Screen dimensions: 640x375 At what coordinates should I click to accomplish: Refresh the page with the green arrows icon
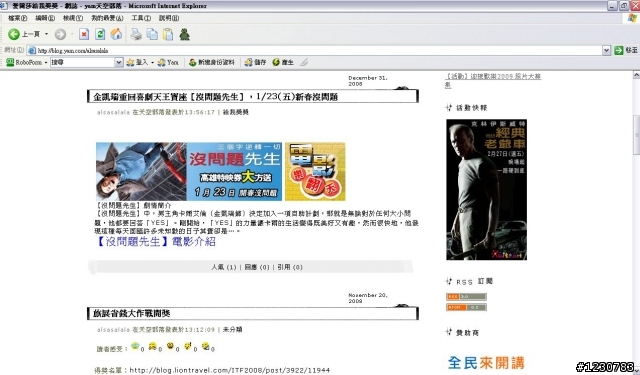click(x=100, y=34)
